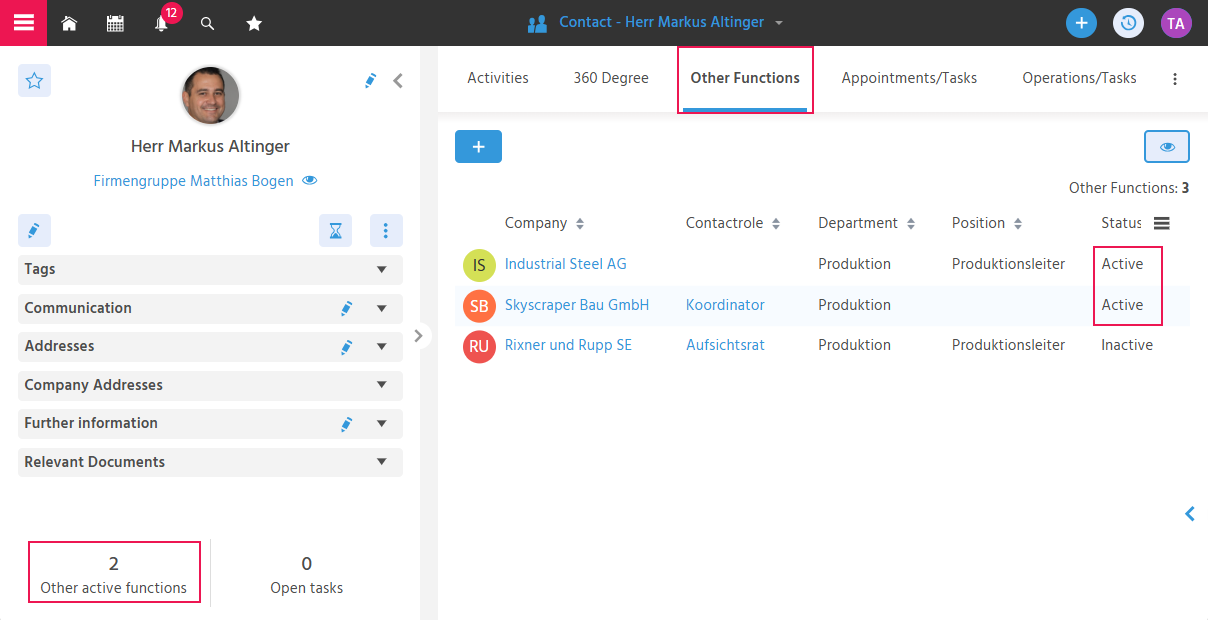The width and height of the screenshot is (1208, 620).
Task: Add a new function with plus button
Action: coord(478,147)
